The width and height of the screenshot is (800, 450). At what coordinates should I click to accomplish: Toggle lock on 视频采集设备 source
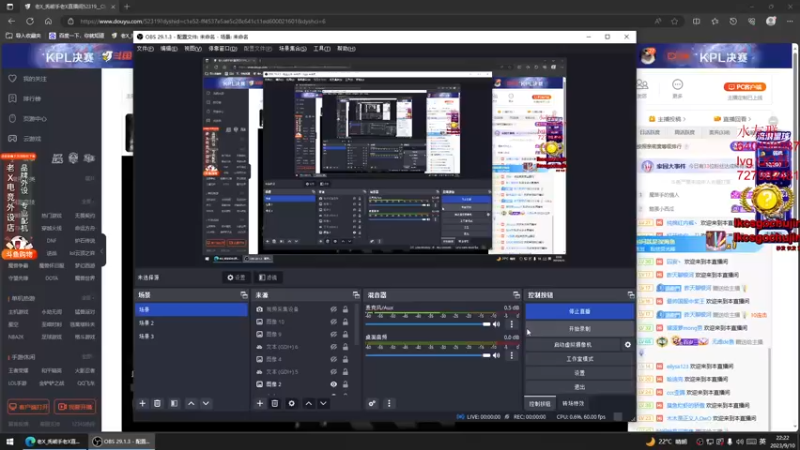(345, 309)
